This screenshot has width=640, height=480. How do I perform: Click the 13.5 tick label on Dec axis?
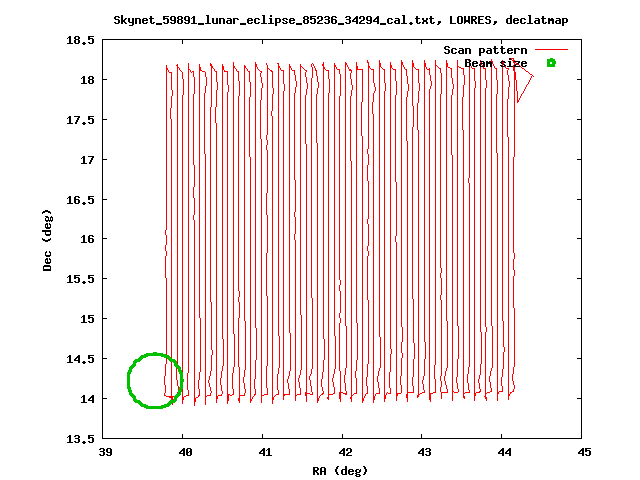(x=80, y=439)
